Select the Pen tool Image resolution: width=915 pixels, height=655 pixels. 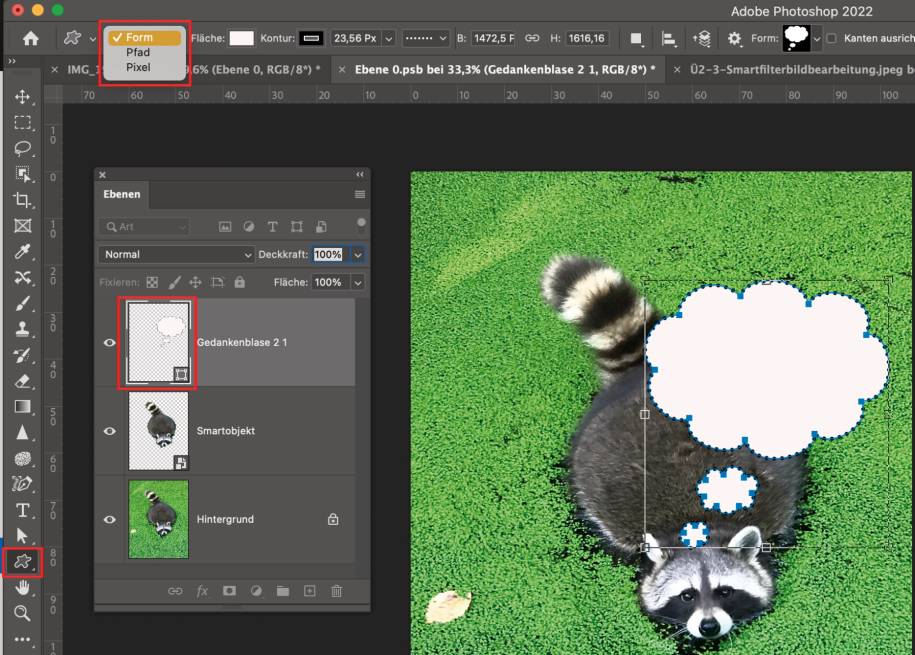coord(22,484)
